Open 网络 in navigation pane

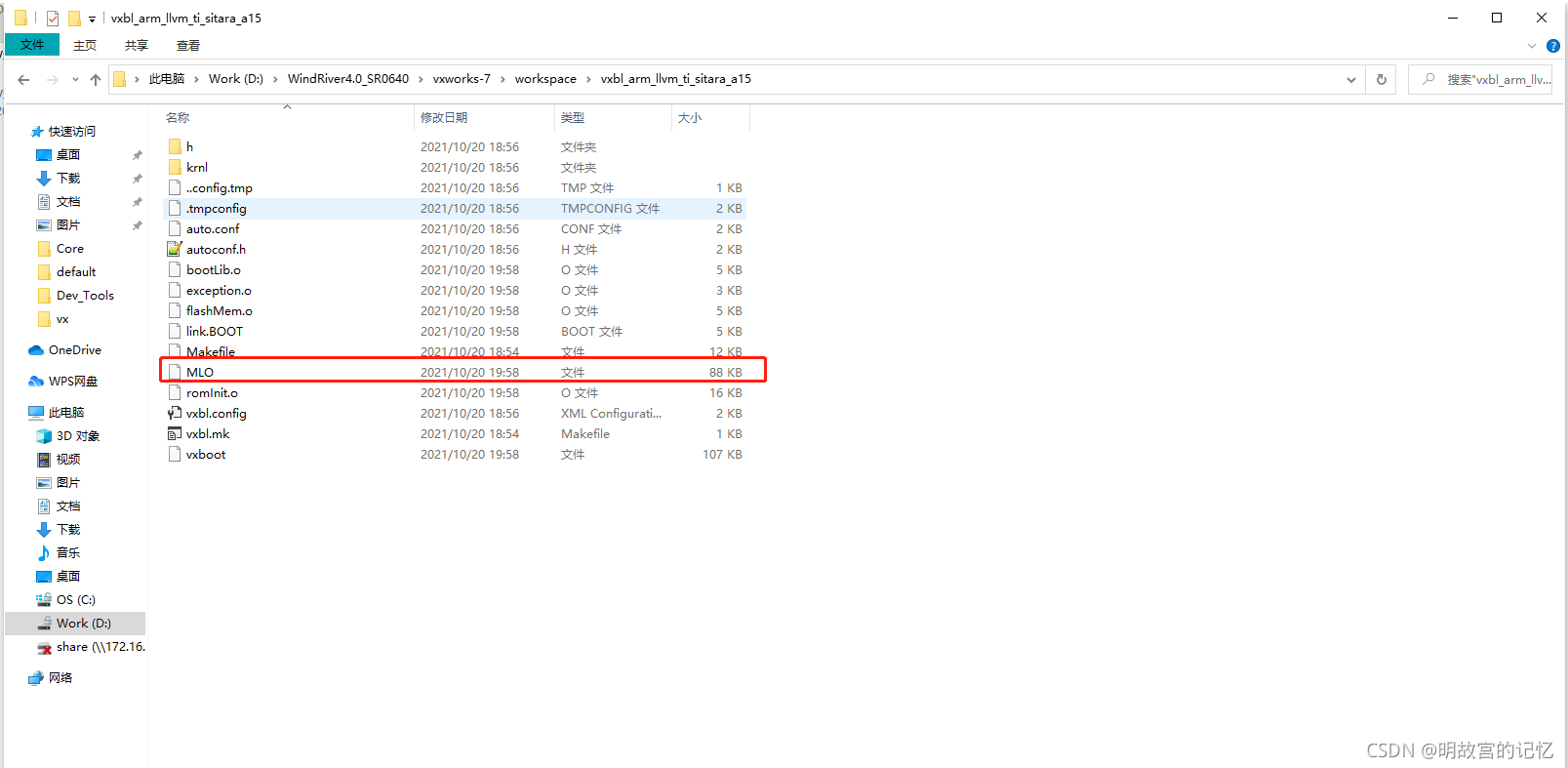pyautogui.click(x=60, y=678)
